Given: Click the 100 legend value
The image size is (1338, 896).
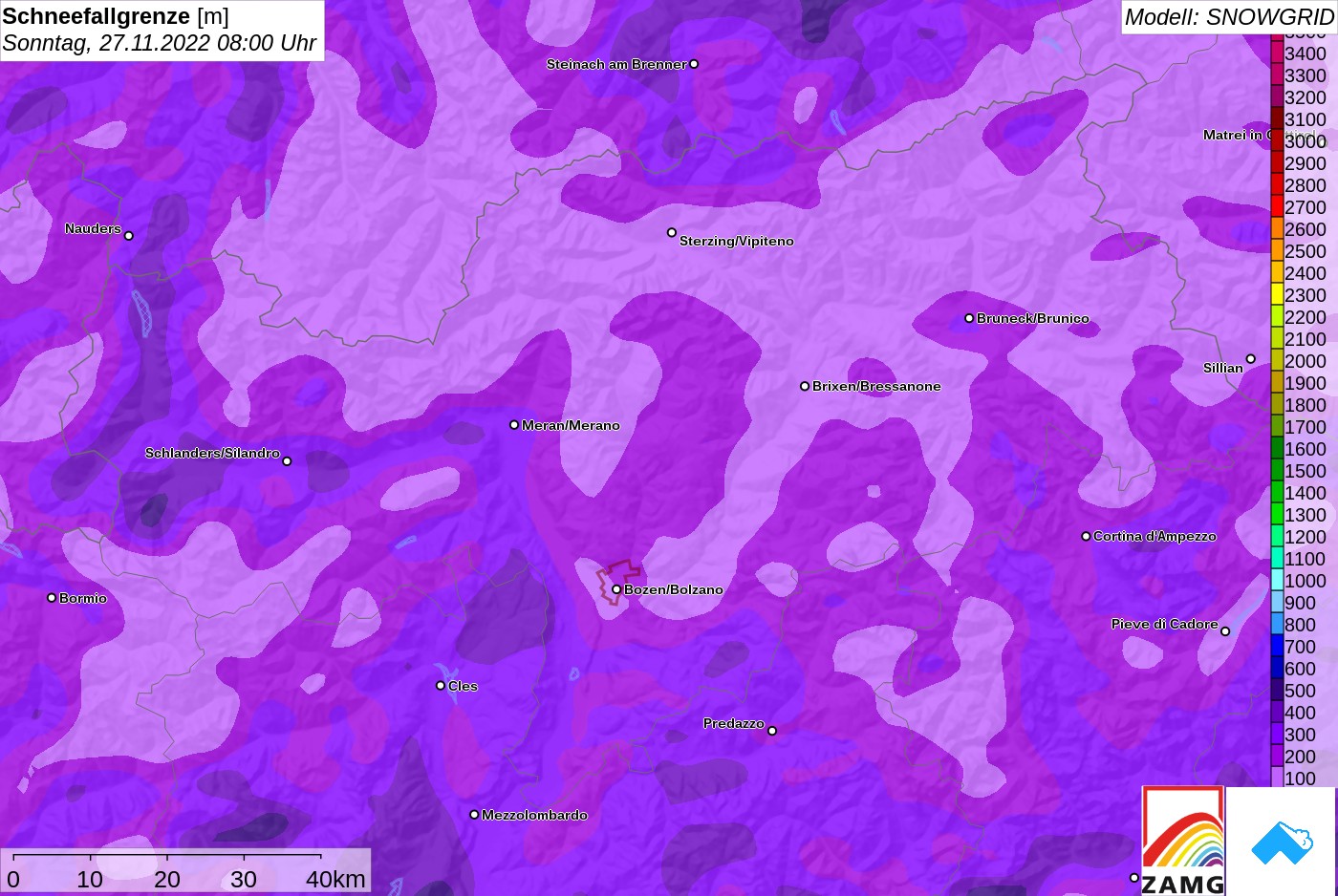Looking at the screenshot, I should point(1300,778).
